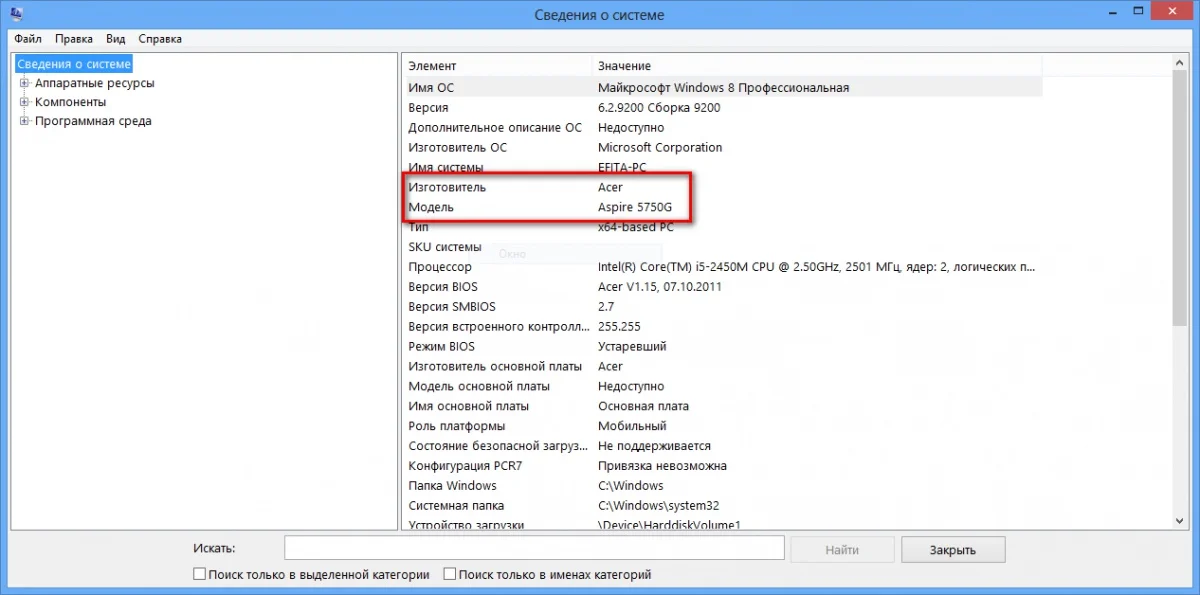Image resolution: width=1200 pixels, height=595 pixels.
Task: Select the Aspire 5750G model value
Action: coord(636,207)
